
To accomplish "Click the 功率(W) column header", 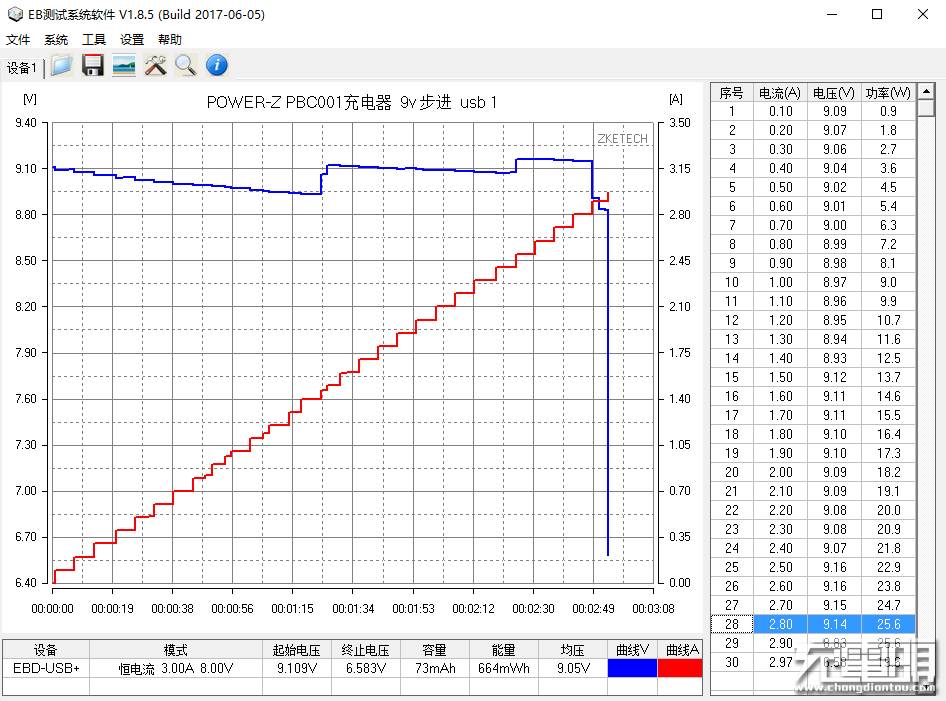I will [x=888, y=93].
